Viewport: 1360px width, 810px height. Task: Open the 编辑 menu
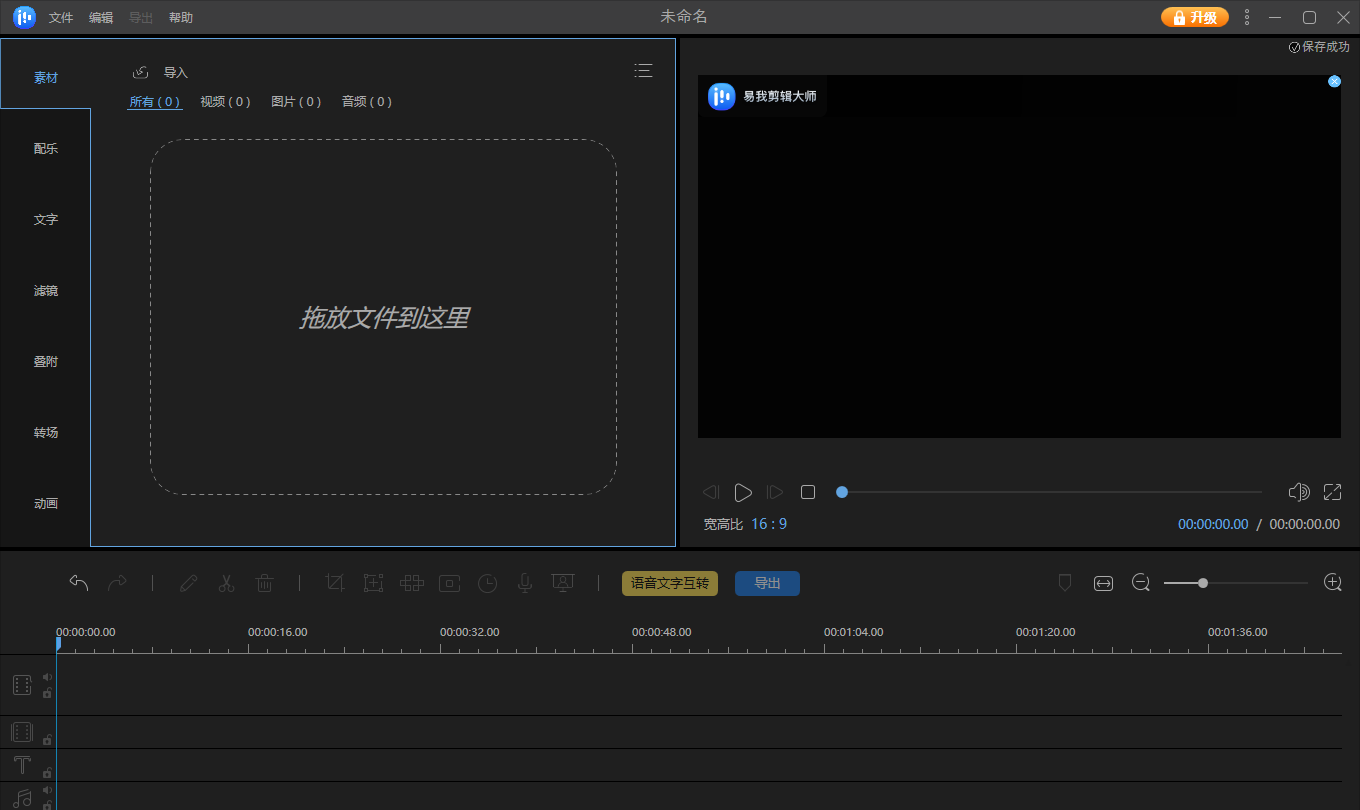click(x=101, y=18)
